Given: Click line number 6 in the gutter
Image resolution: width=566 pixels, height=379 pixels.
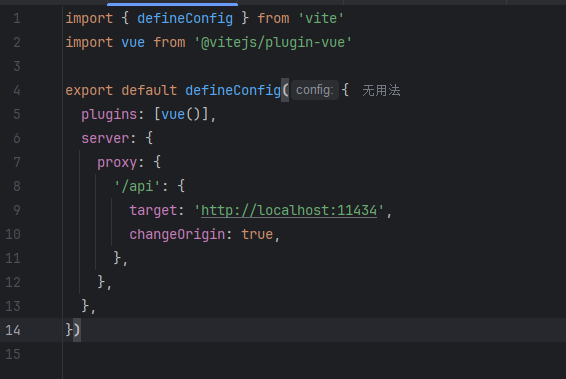Looking at the screenshot, I should pos(17,138).
